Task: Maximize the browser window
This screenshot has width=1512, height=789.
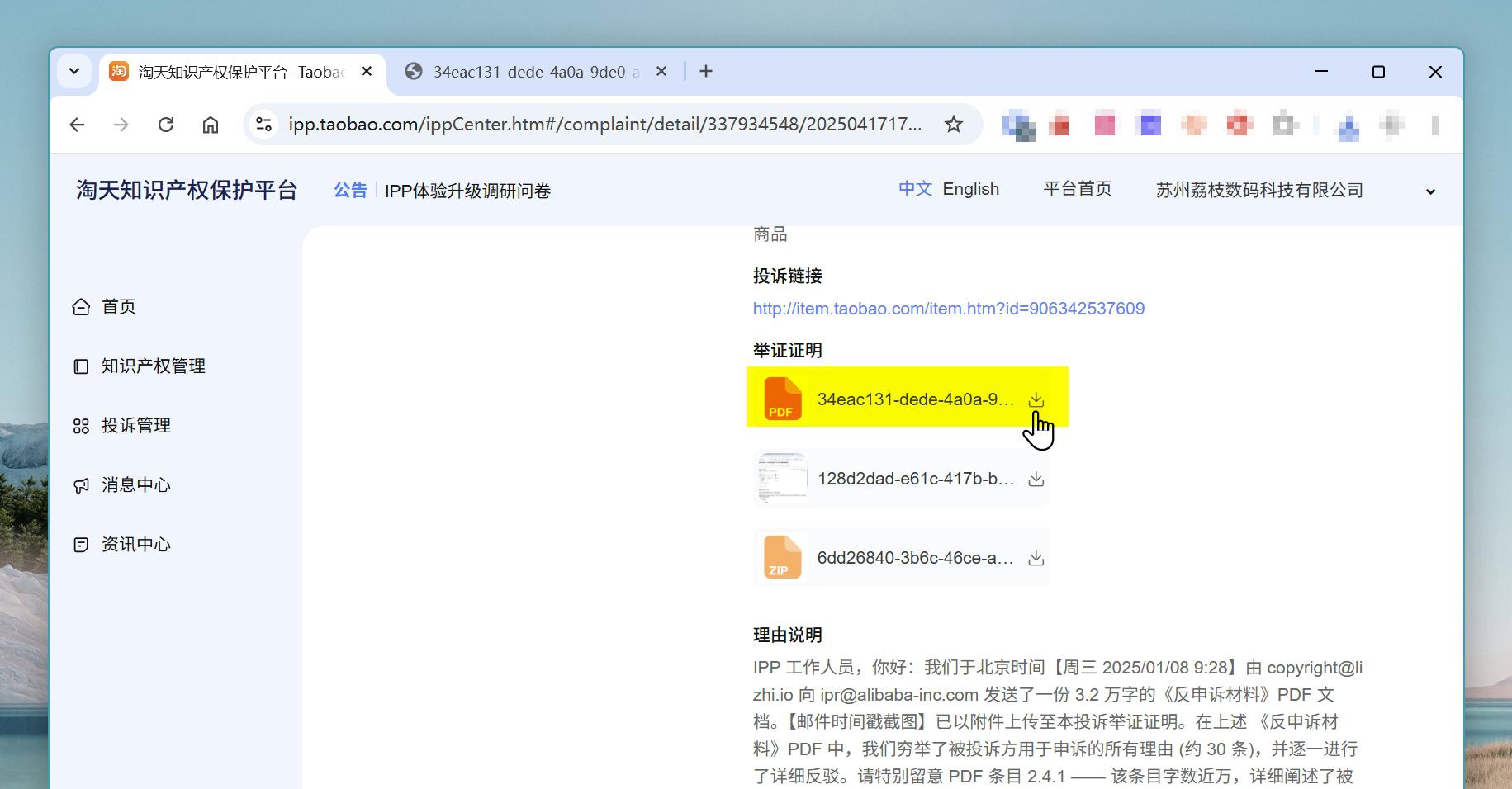Action: 1378,72
